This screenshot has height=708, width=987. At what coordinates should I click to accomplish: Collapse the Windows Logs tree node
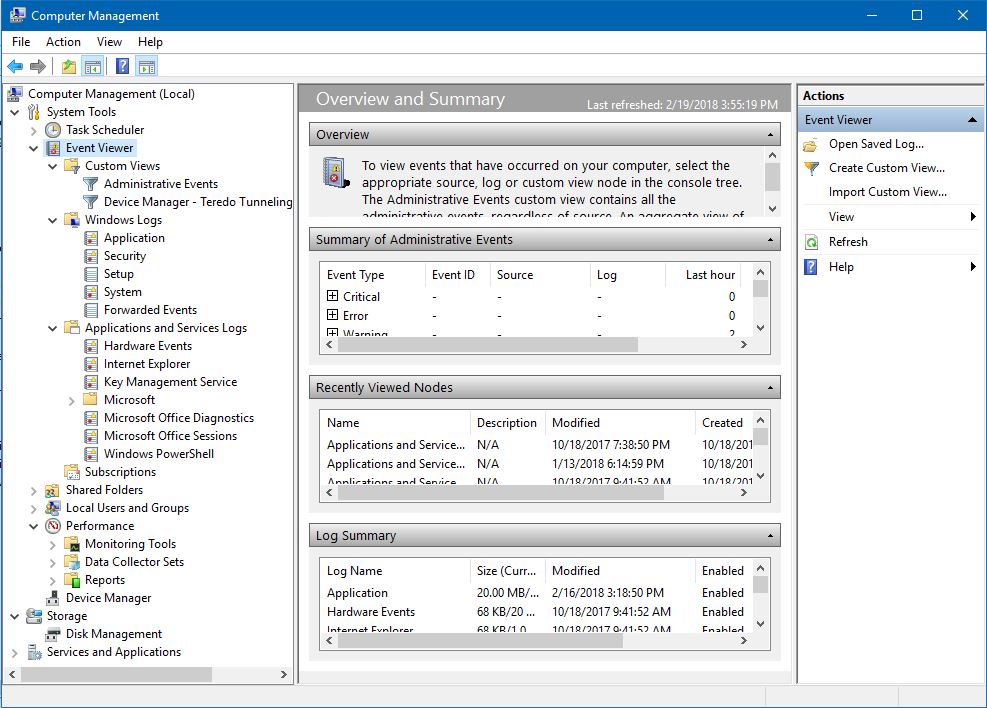pos(53,220)
